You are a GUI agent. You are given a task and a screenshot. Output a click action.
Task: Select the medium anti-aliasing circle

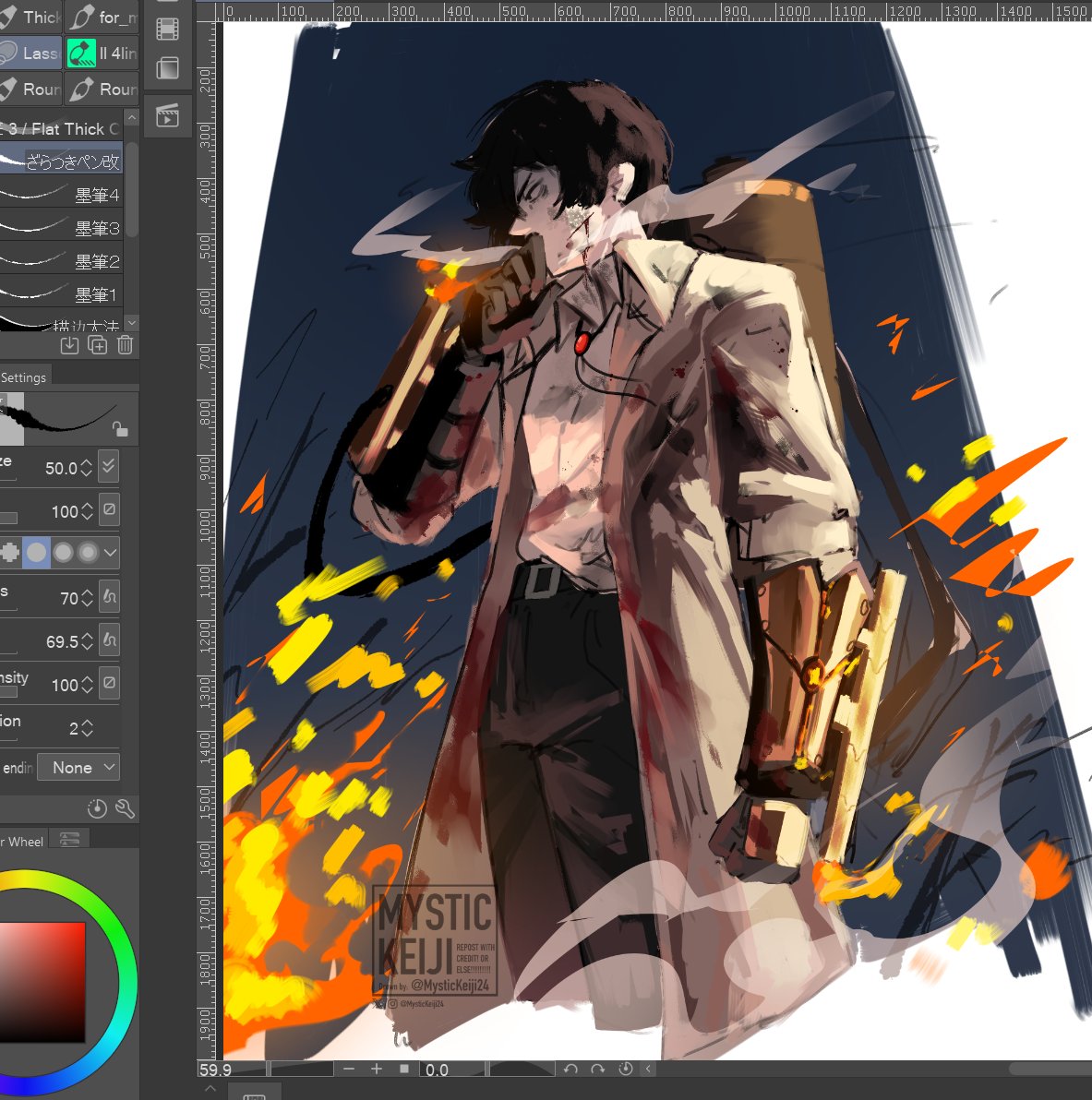(x=63, y=553)
